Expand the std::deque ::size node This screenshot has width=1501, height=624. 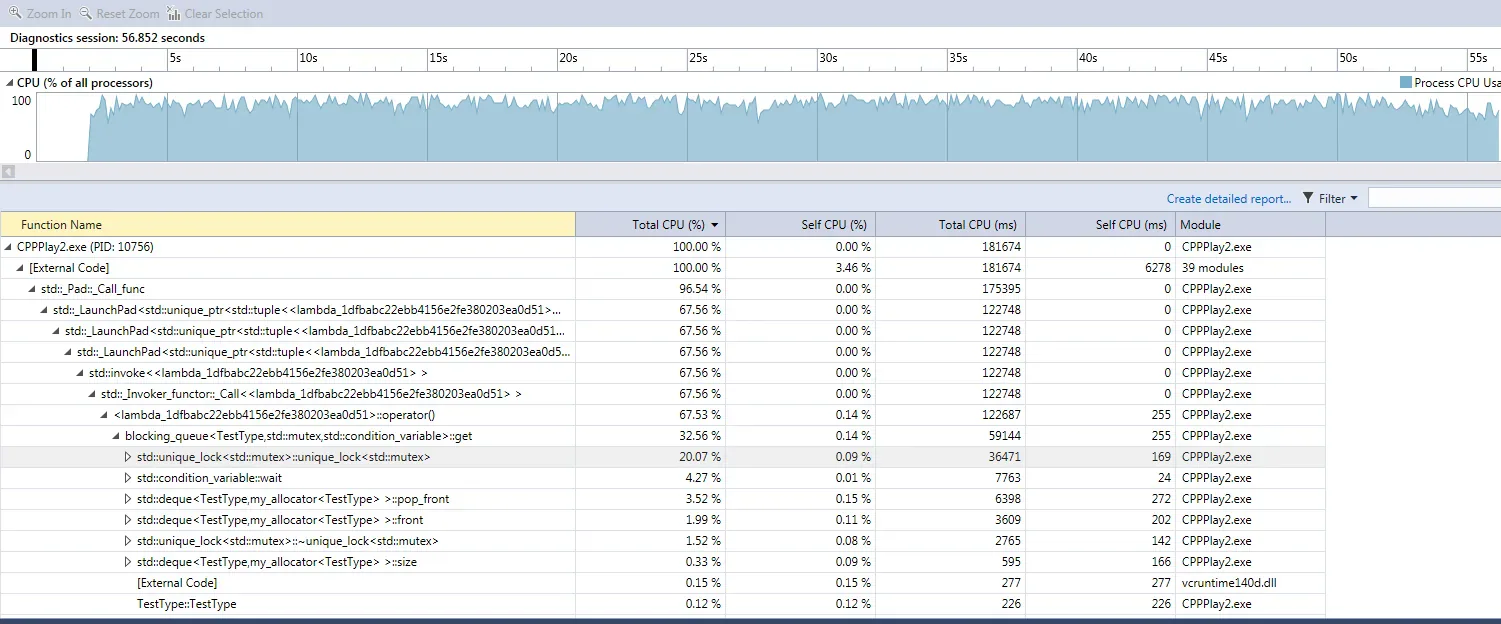128,562
